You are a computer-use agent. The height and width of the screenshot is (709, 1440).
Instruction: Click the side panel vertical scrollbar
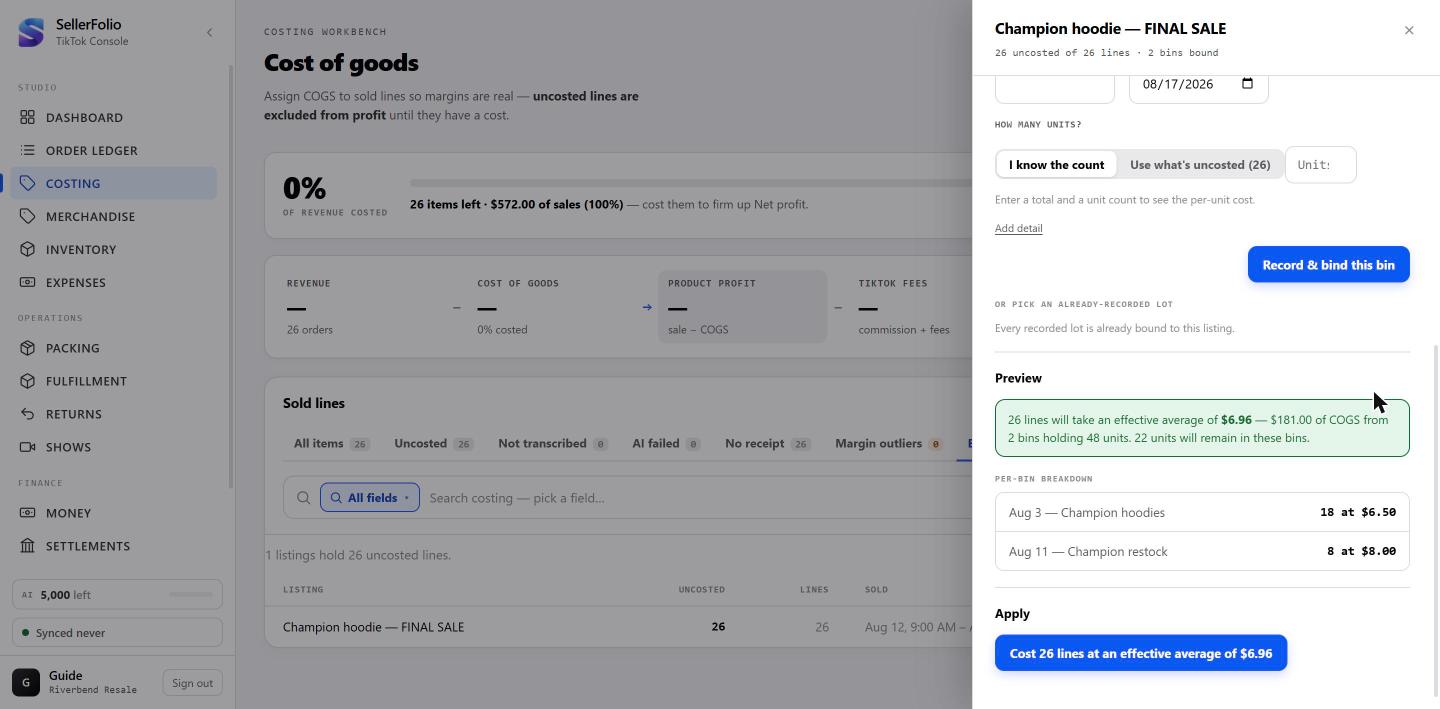(x=1436, y=520)
